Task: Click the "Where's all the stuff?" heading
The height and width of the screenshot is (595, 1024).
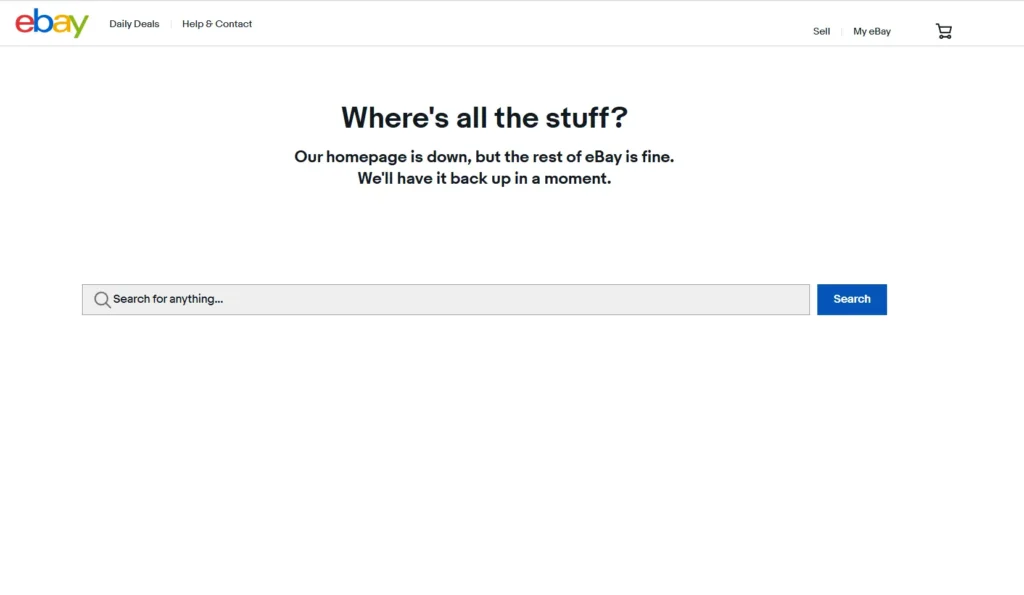Action: coord(484,118)
